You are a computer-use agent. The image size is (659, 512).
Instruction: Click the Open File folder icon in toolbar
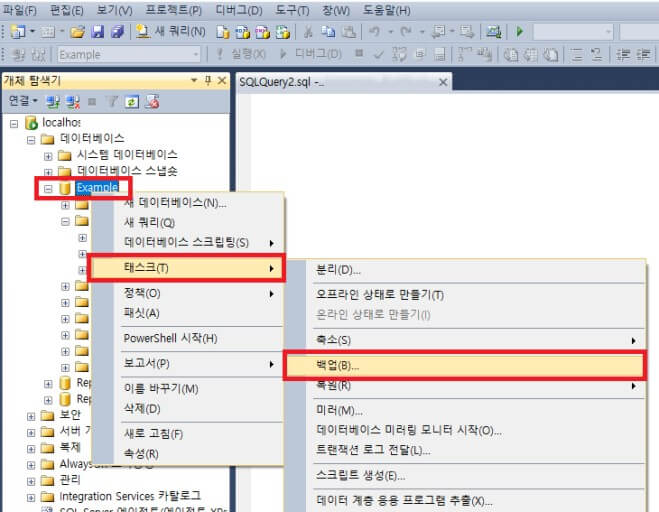click(x=75, y=32)
